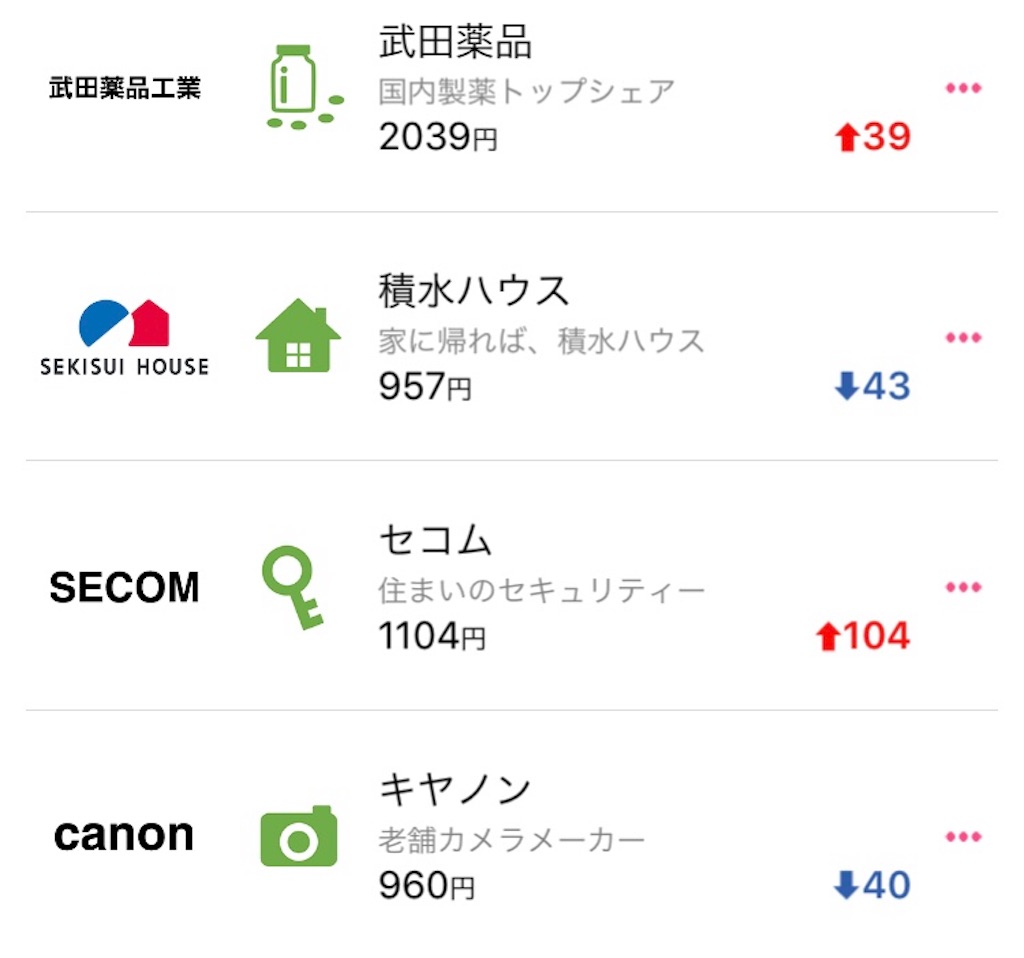1024x958 pixels.
Task: Click the SECOM logo
Action: 124,587
